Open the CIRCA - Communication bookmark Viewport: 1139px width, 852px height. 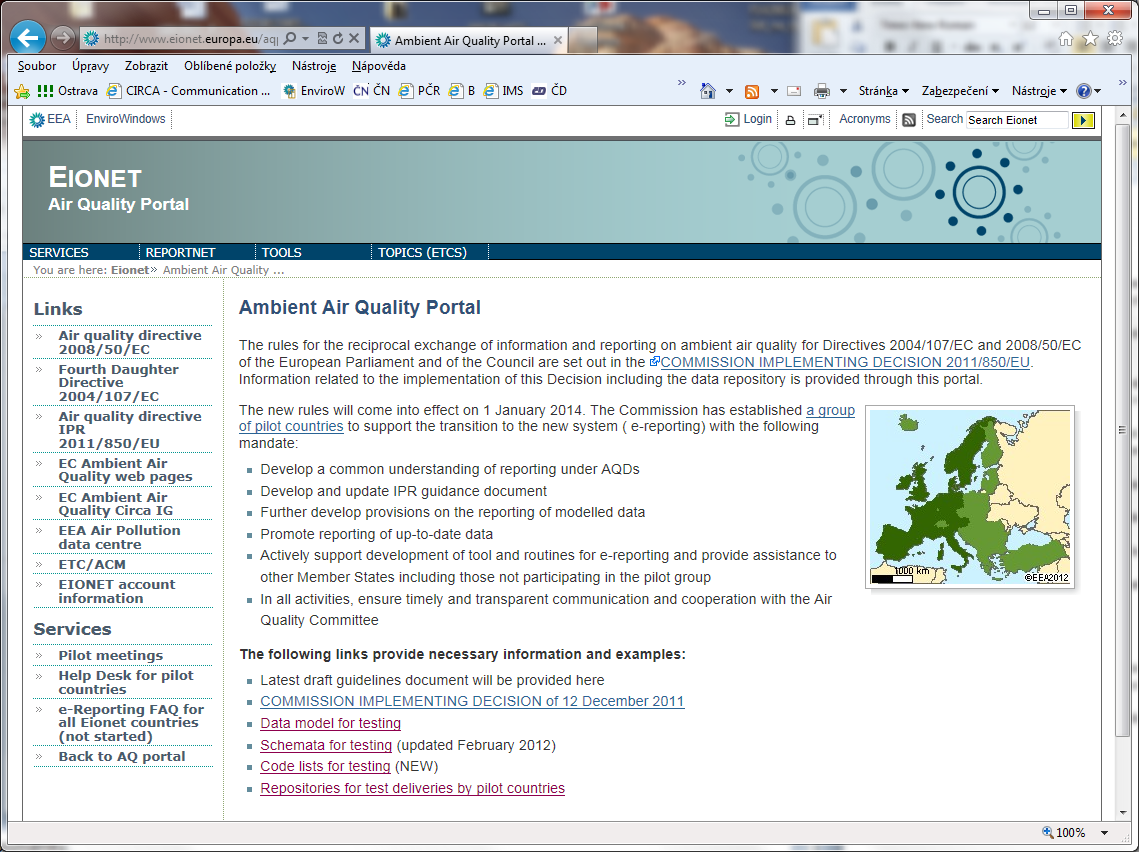tap(189, 91)
